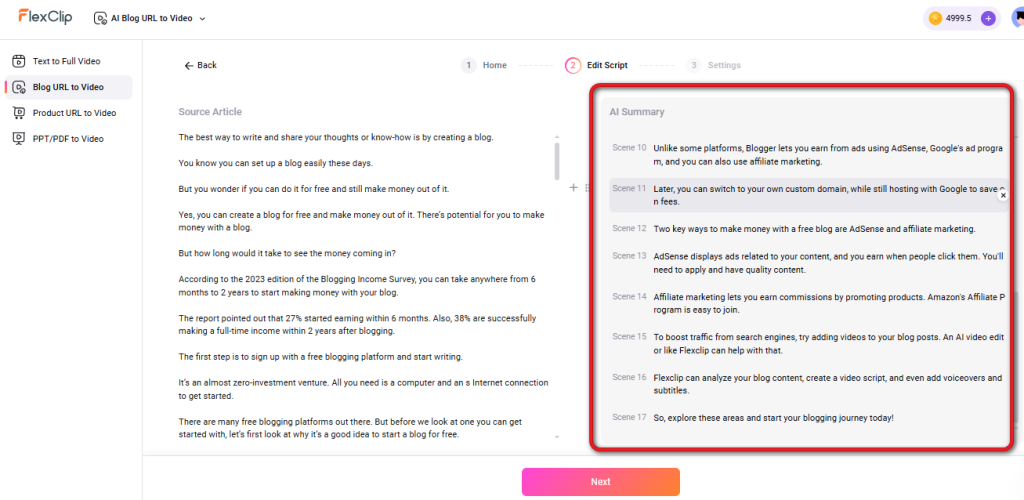Go to step 3 Settings
This screenshot has height=500, width=1024.
point(714,65)
